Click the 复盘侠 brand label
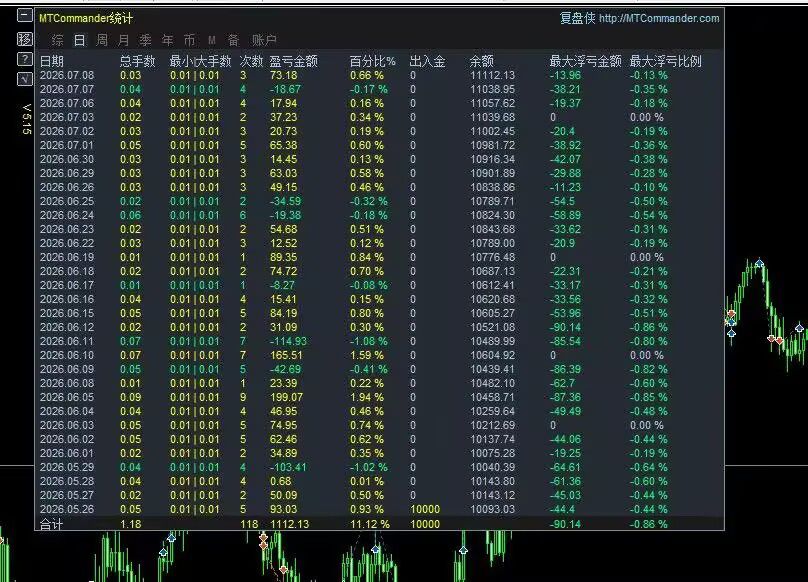Viewport: 808px width, 582px height. click(x=577, y=19)
